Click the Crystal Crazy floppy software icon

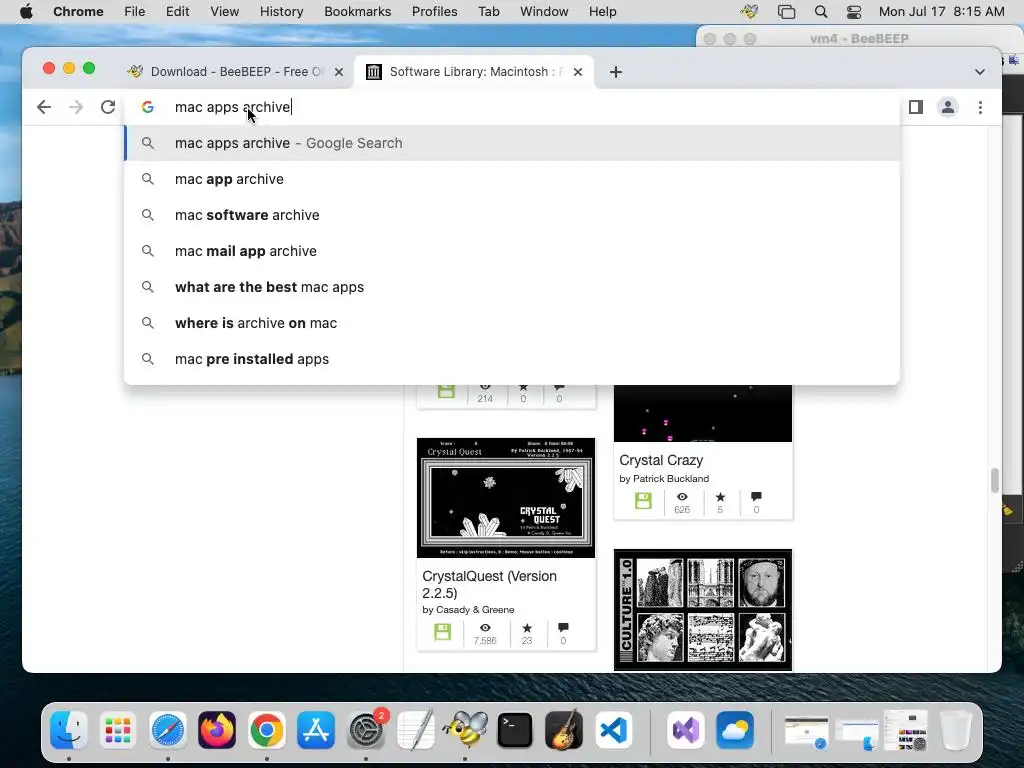click(x=643, y=501)
